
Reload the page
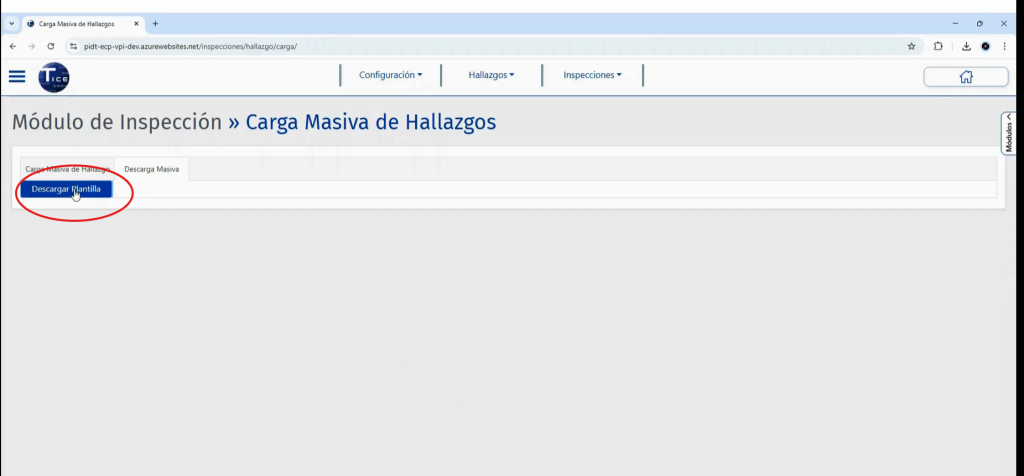[x=50, y=46]
